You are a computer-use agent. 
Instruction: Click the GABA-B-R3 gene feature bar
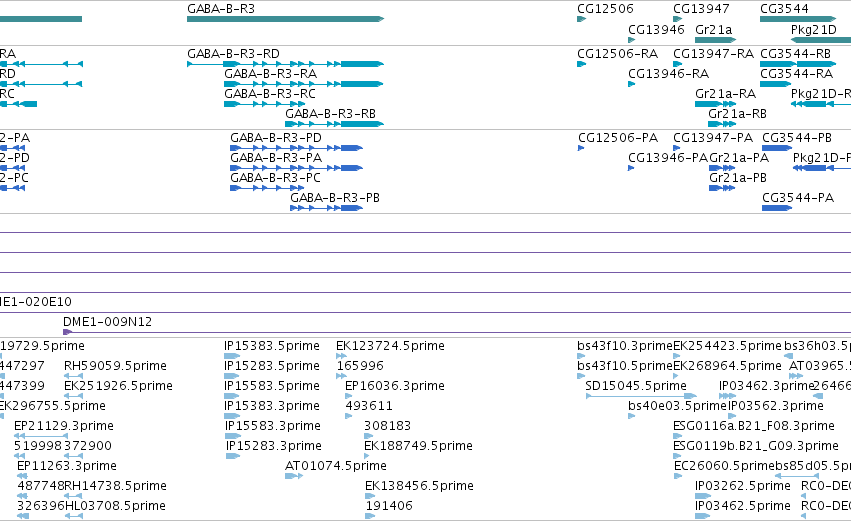(285, 19)
